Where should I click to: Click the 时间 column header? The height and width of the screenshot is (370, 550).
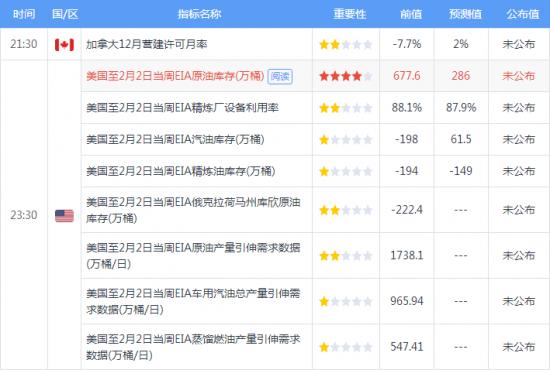[x=24, y=14]
